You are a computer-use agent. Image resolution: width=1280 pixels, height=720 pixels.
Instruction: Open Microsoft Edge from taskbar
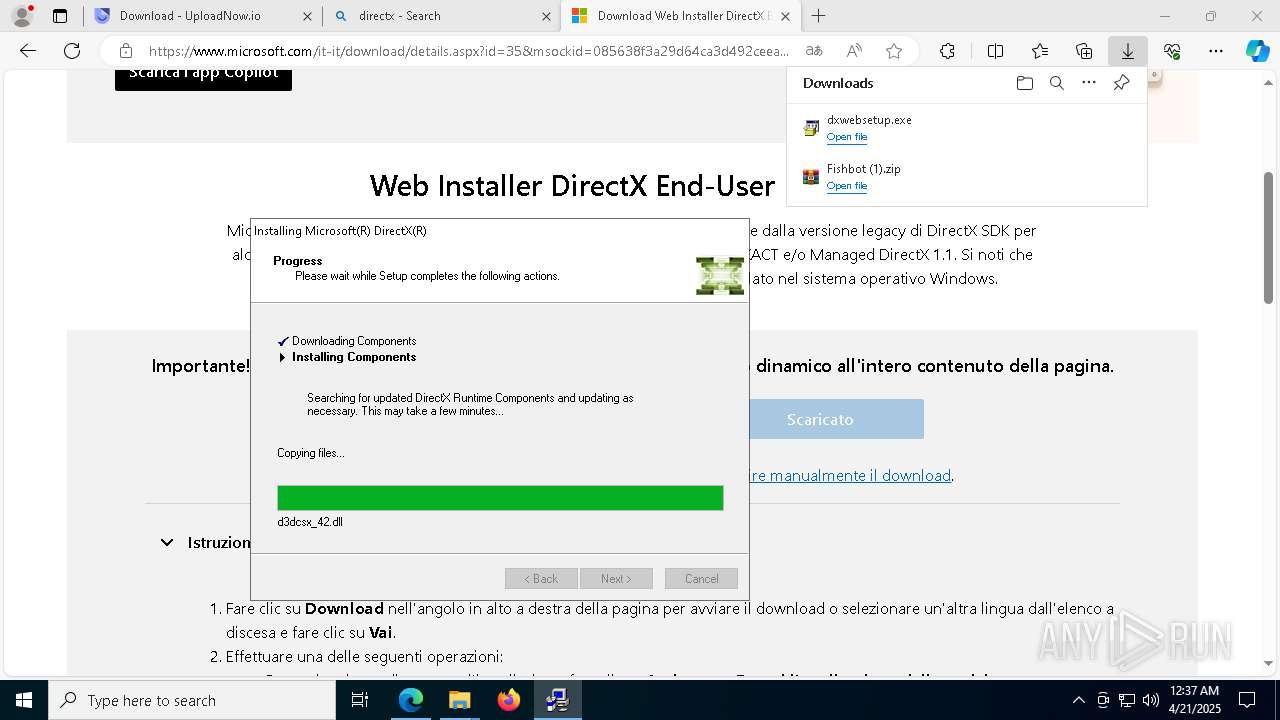pos(411,700)
